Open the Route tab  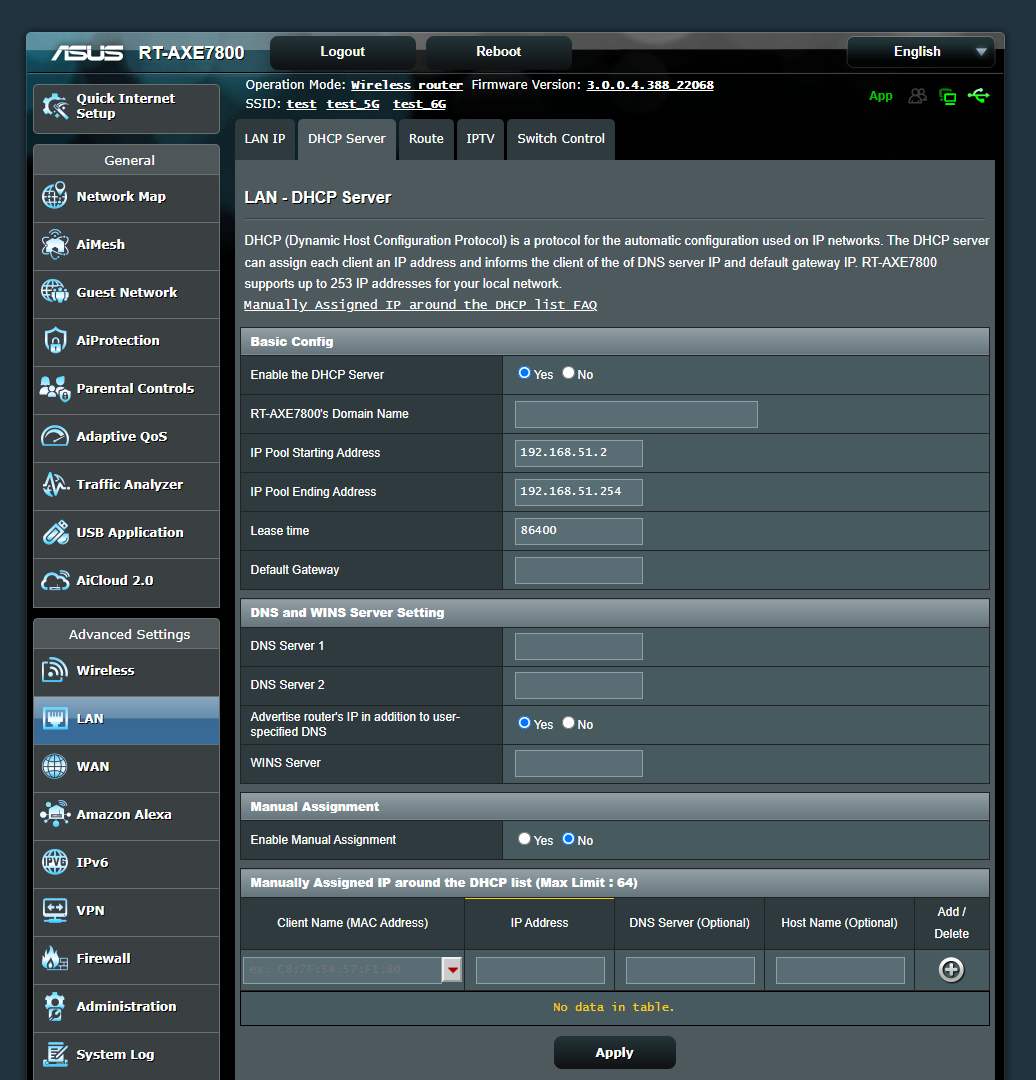(426, 139)
